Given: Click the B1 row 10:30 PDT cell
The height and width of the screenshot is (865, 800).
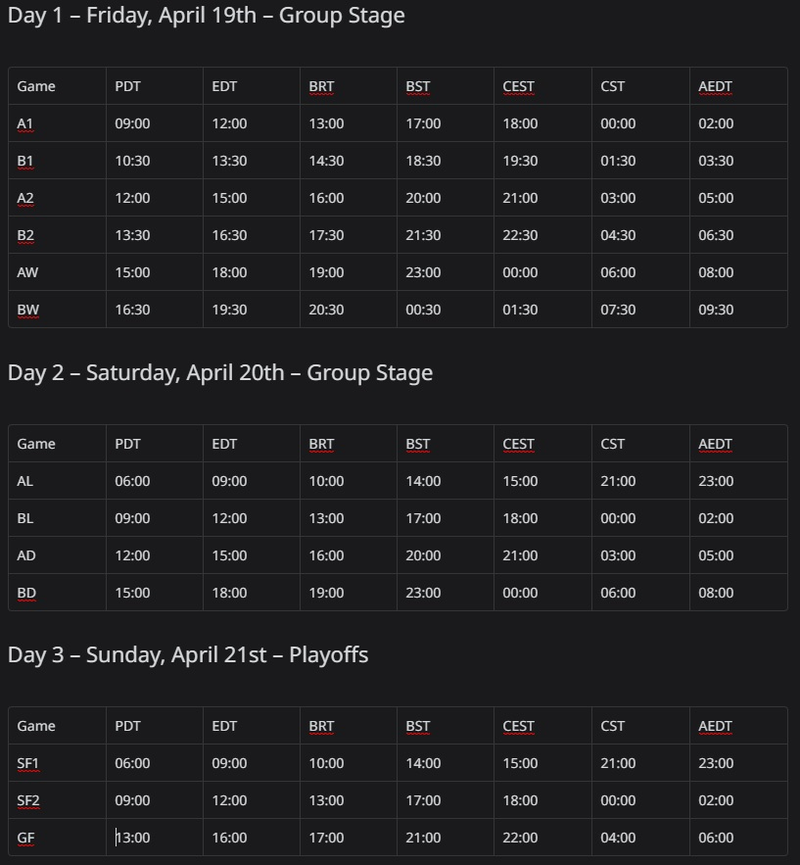Looking at the screenshot, I should (154, 161).
